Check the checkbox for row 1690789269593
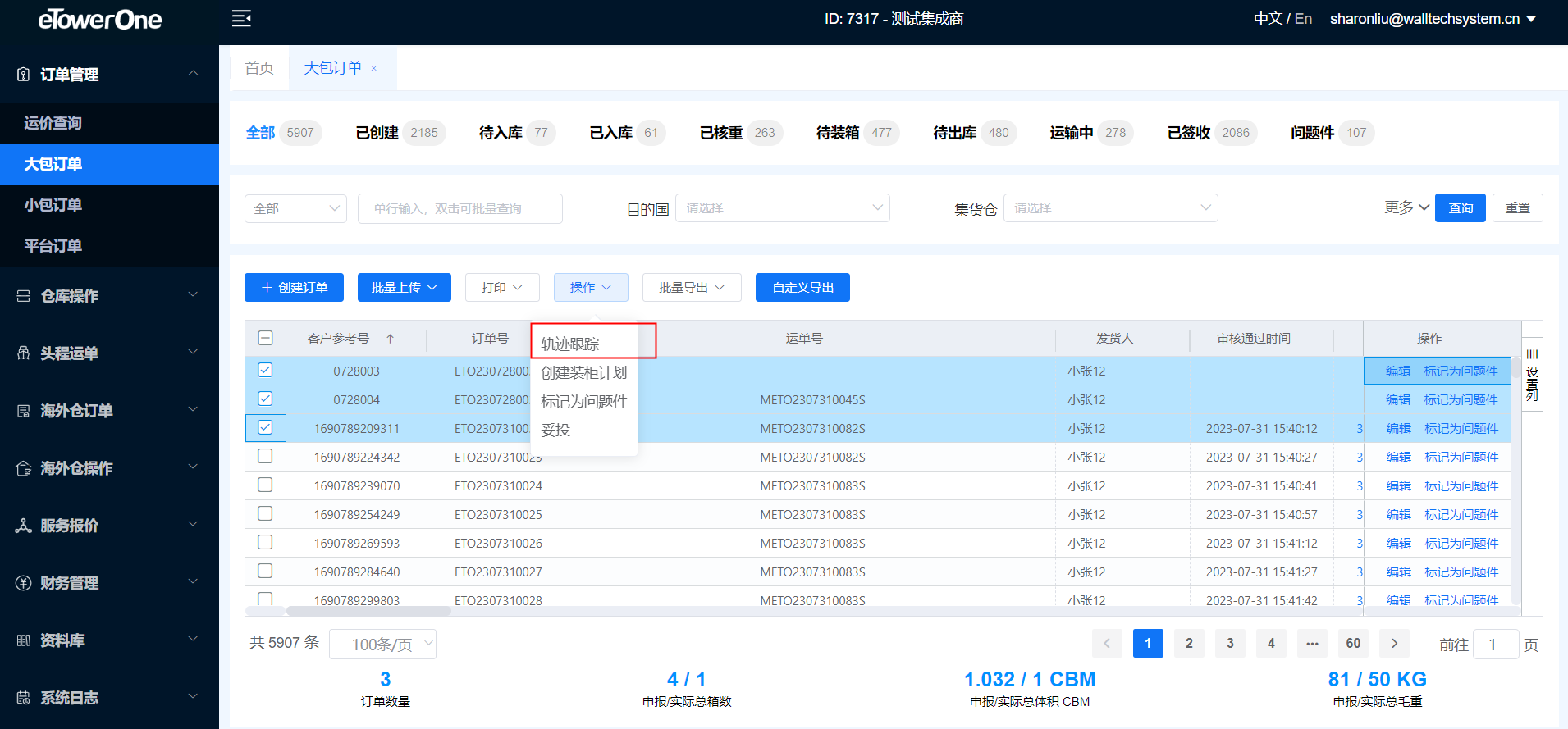The width and height of the screenshot is (1568, 729). point(265,542)
